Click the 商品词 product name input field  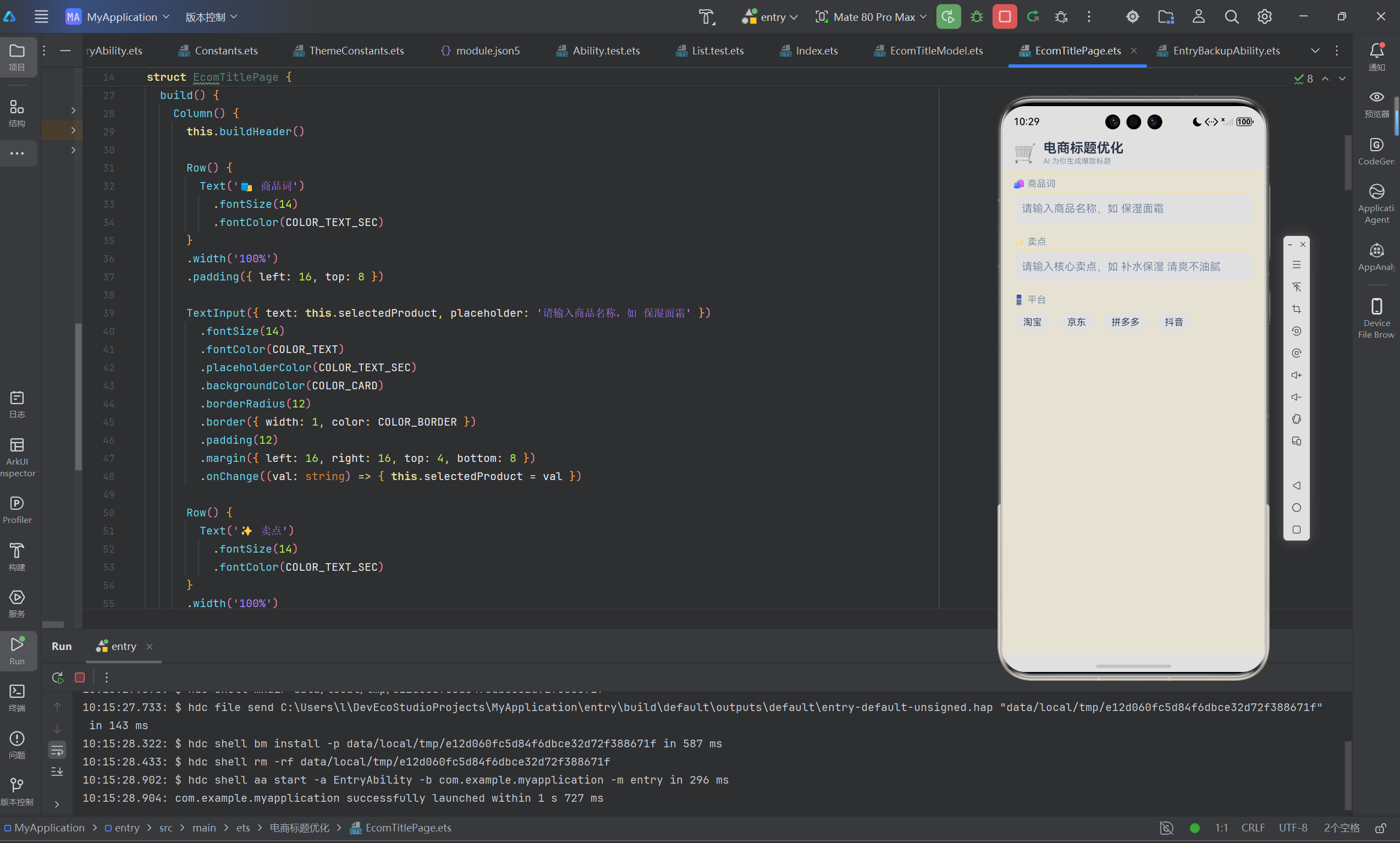click(1133, 208)
